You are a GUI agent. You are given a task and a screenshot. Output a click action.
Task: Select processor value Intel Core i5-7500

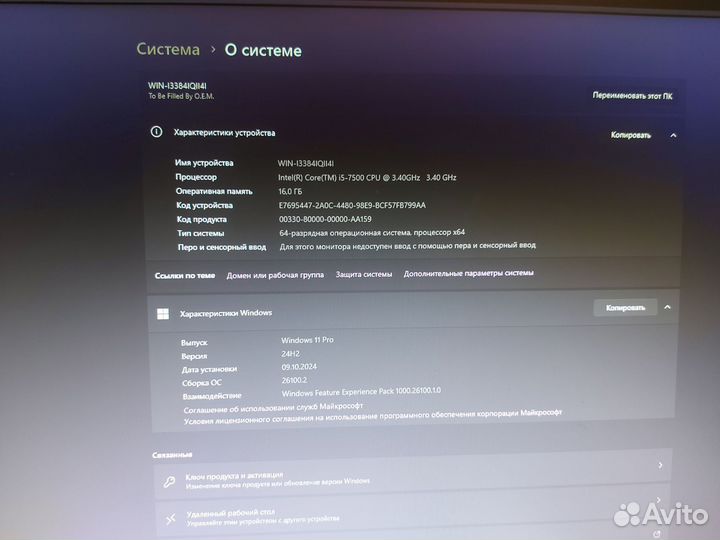367,177
